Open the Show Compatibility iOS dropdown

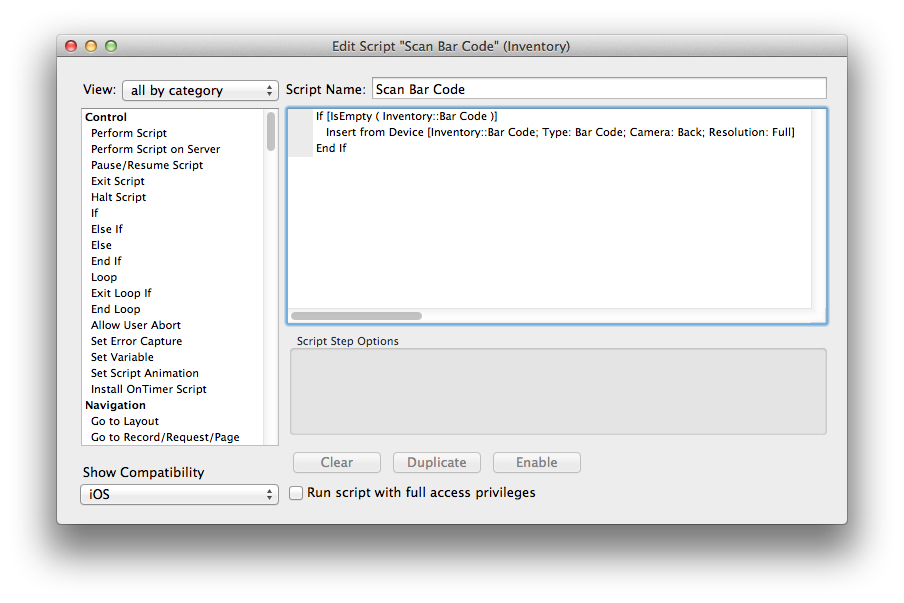(x=179, y=495)
